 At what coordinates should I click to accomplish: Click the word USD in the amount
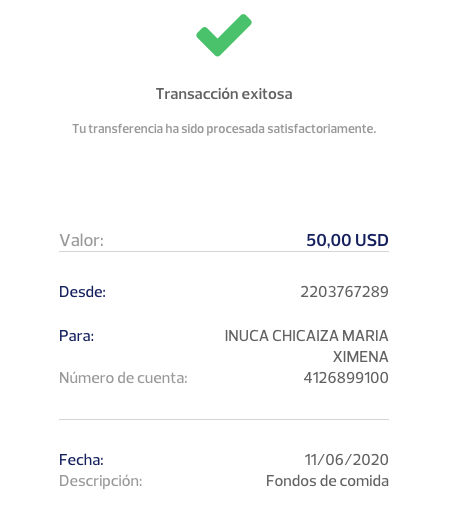pos(372,240)
